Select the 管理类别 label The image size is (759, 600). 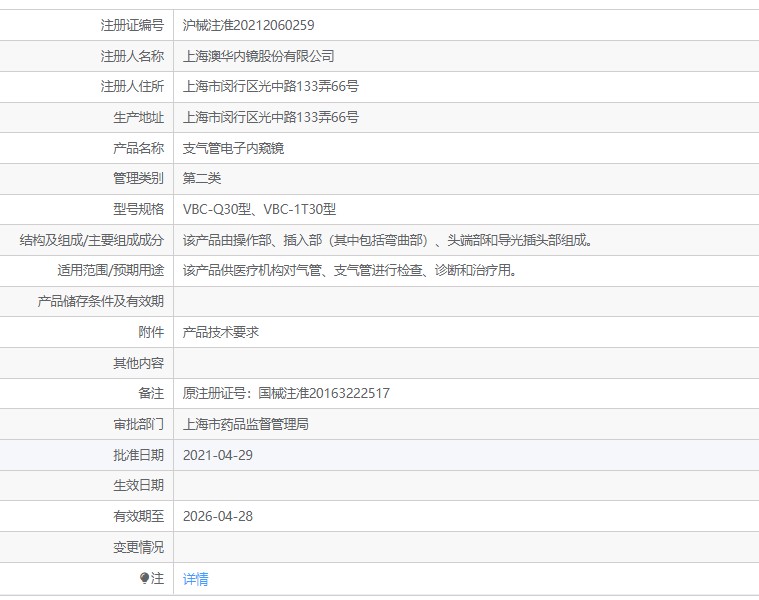(x=138, y=179)
